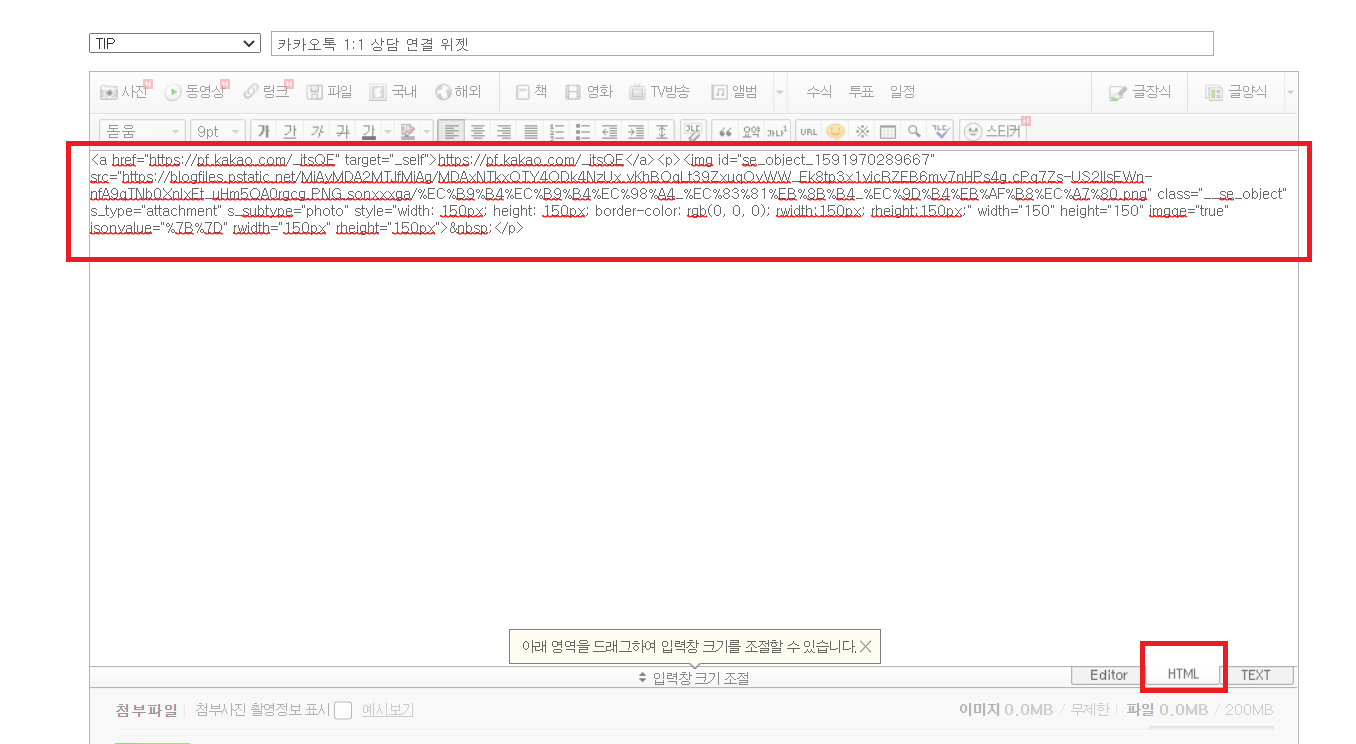This screenshot has width=1356, height=744.
Task: Insert formula with 수식
Action: pos(819,92)
